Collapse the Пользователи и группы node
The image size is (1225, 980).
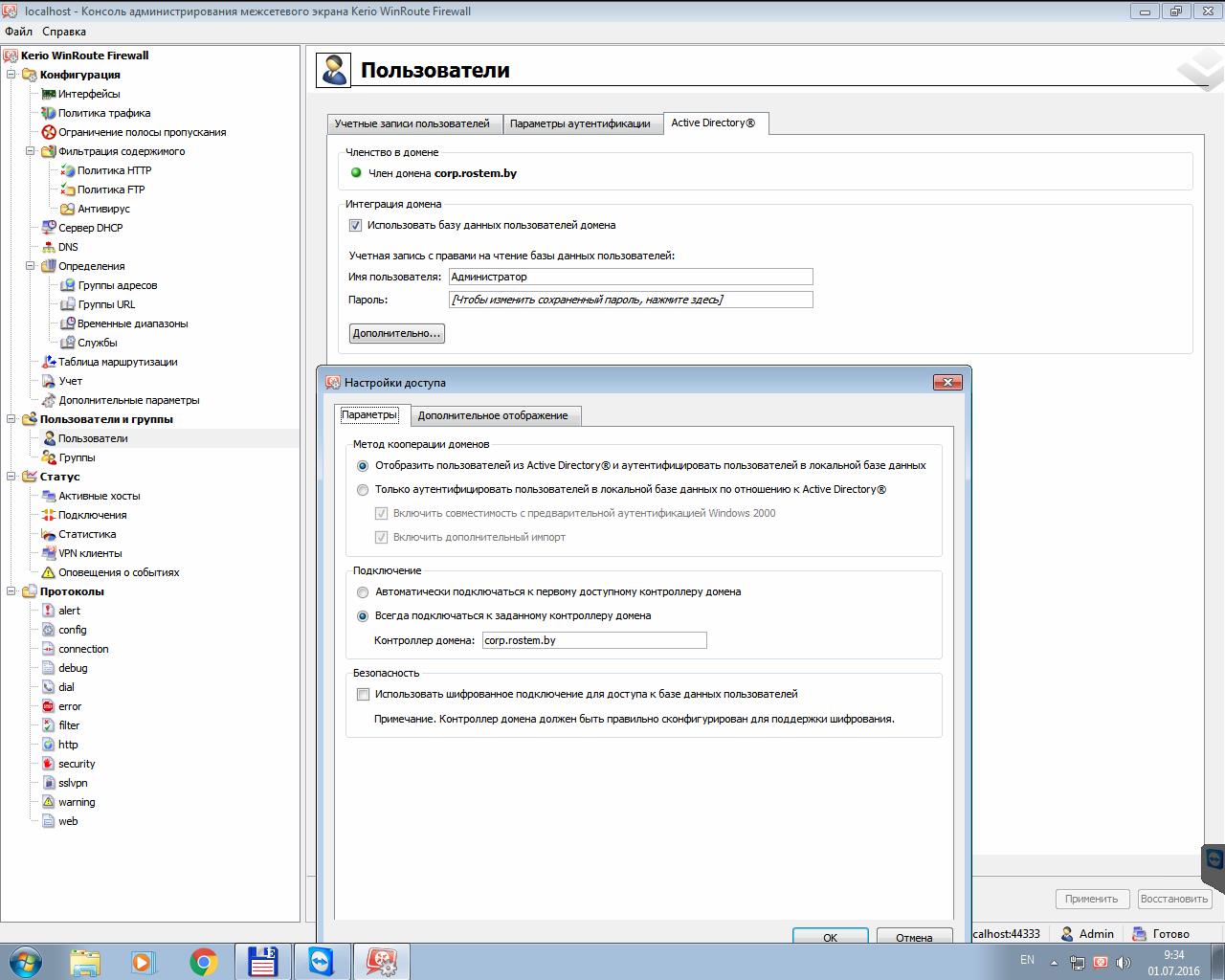pyautogui.click(x=11, y=419)
